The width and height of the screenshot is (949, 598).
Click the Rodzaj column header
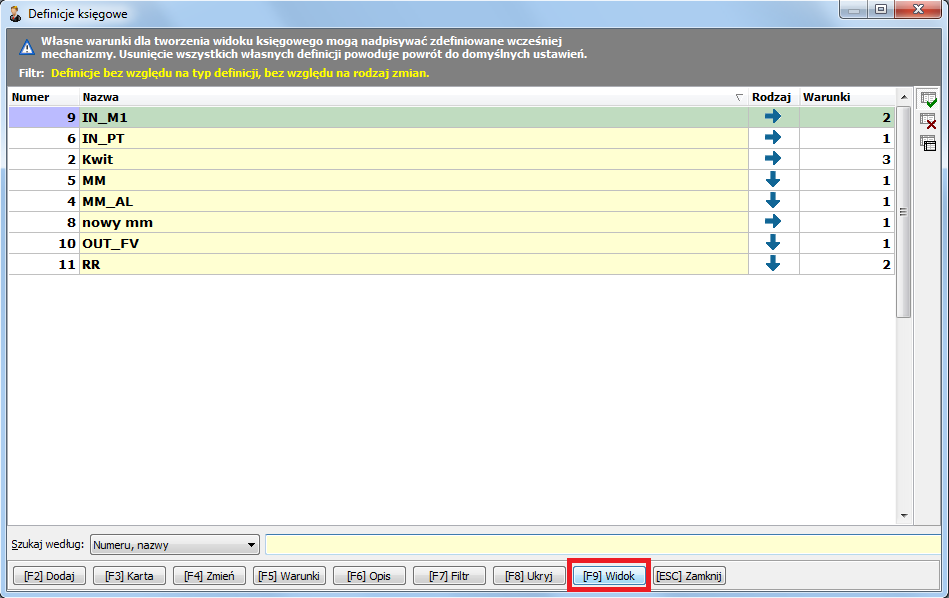773,97
